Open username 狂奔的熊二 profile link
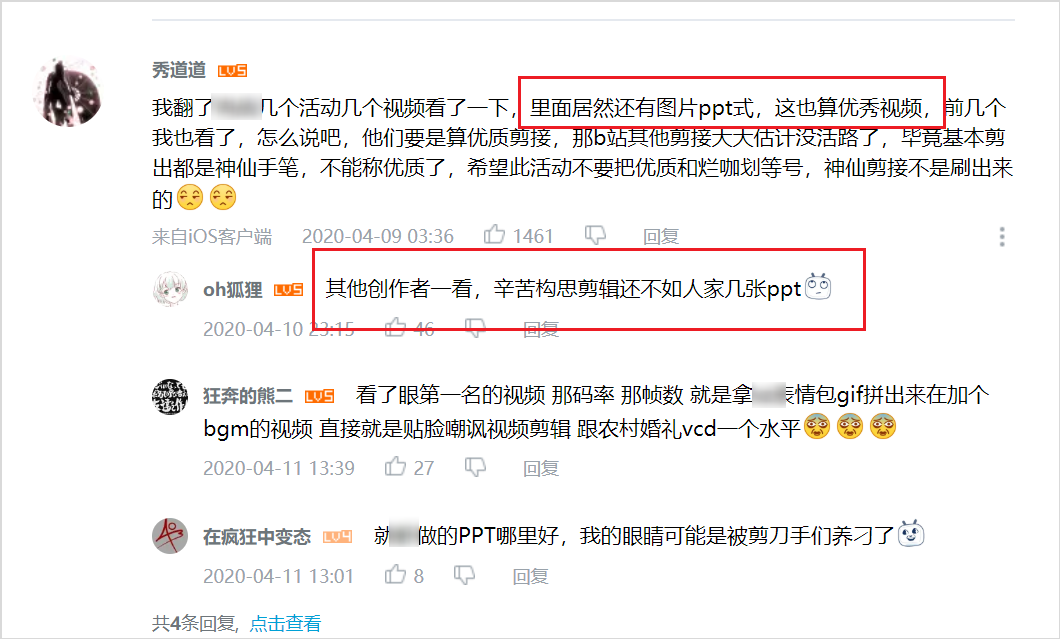Image resolution: width=1060 pixels, height=639 pixels. pos(247,396)
